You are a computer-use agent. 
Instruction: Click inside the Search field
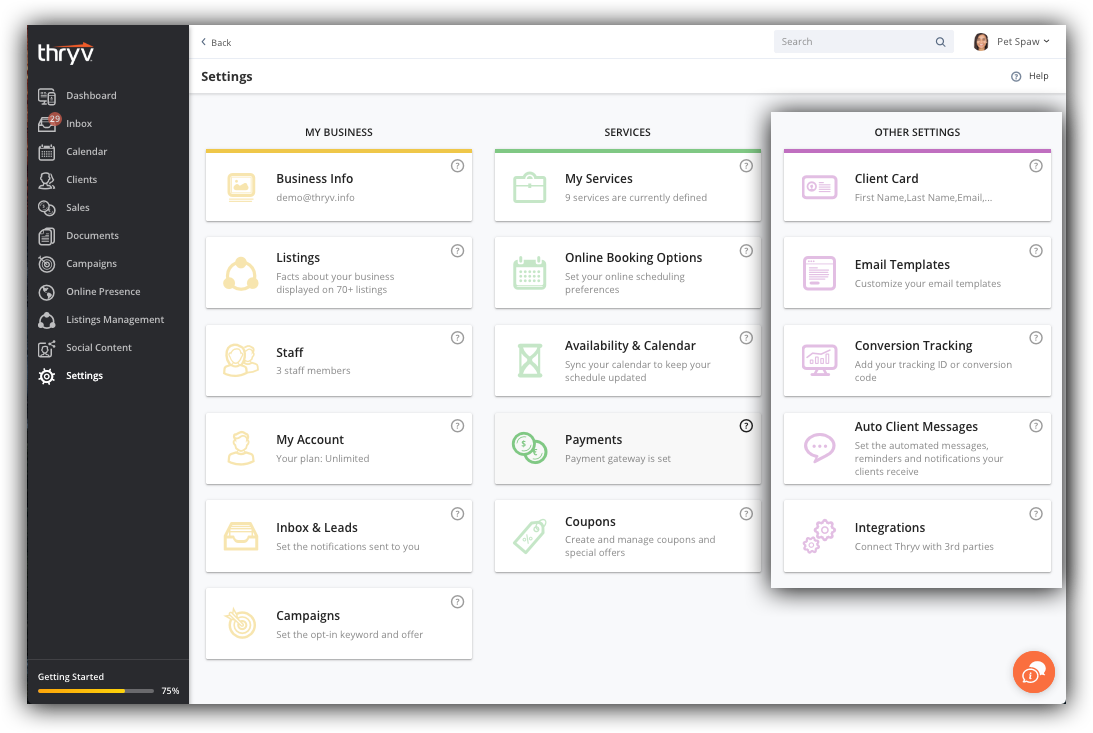click(x=863, y=42)
